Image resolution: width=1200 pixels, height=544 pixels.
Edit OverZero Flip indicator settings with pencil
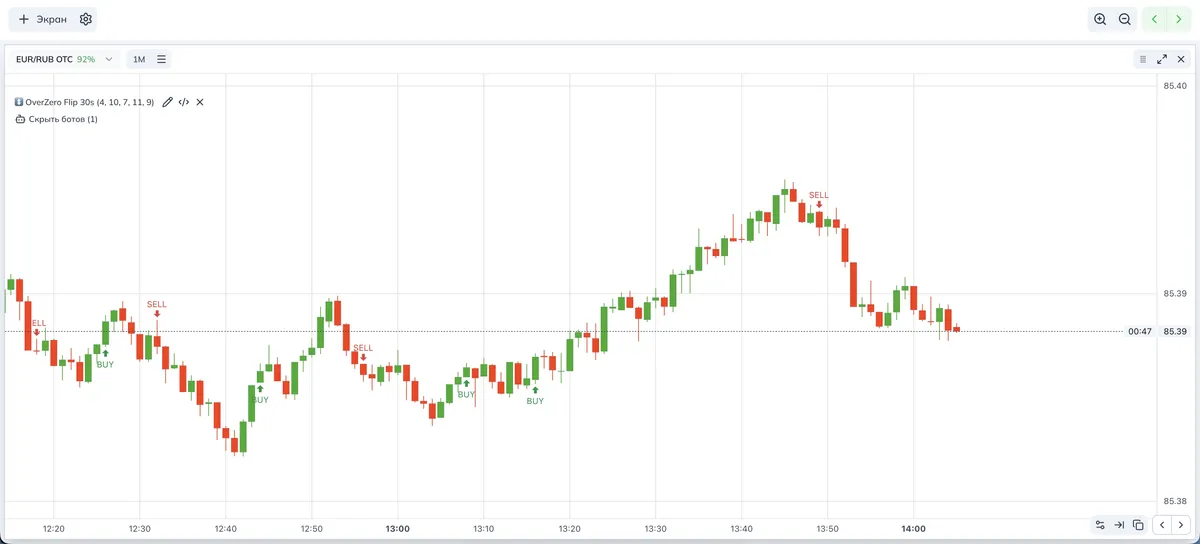click(x=167, y=102)
